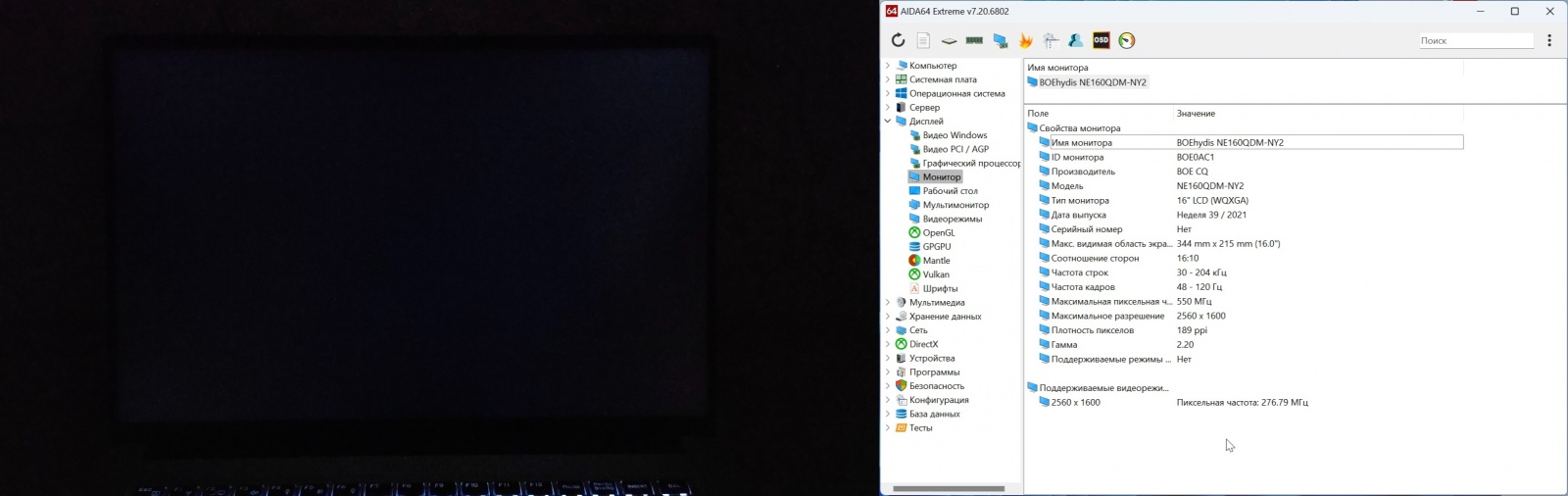Click the Программы category icon
Image resolution: width=1568 pixels, height=496 pixels.
point(901,372)
